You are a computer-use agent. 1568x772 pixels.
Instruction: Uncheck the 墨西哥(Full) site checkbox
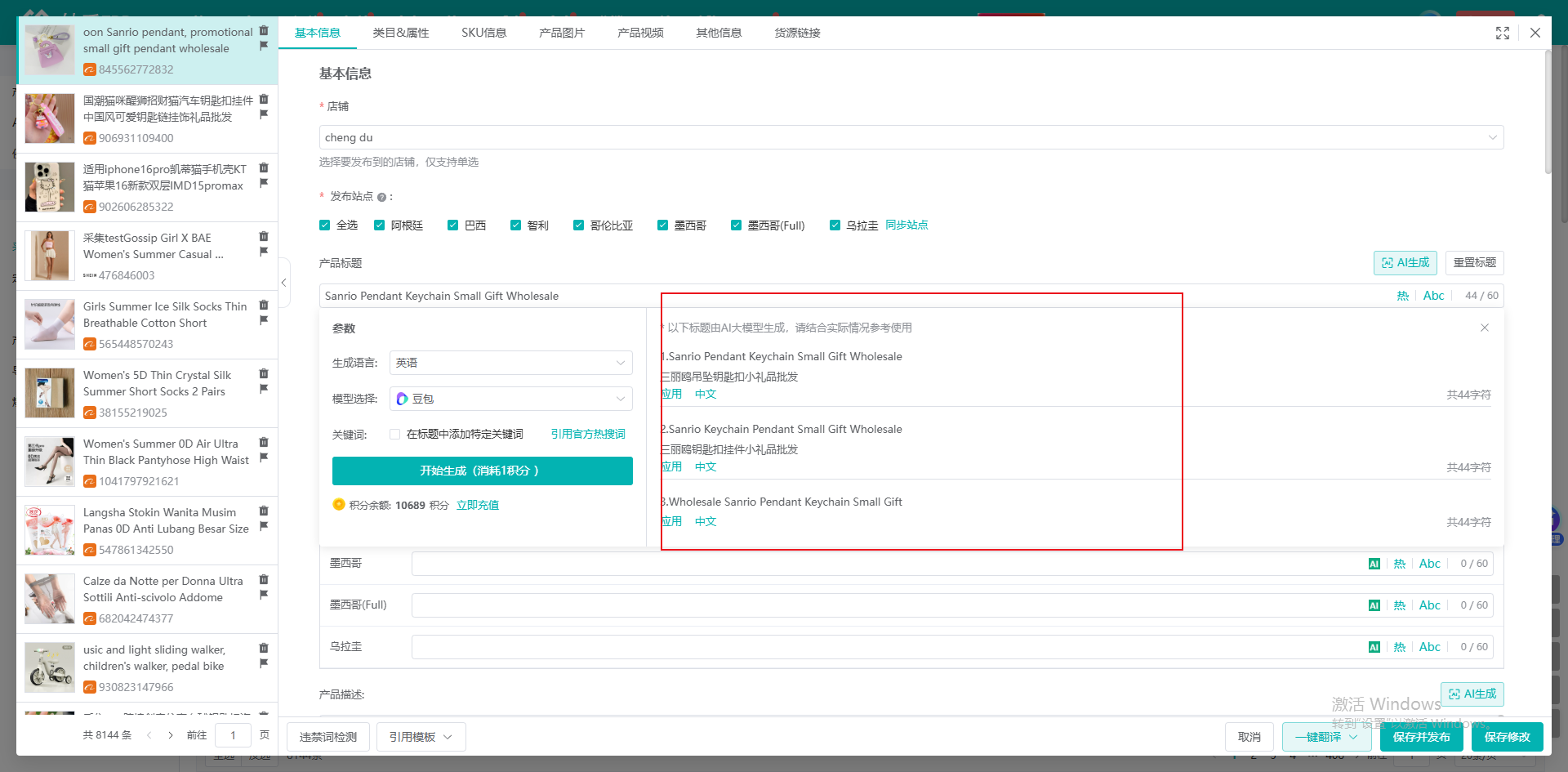(737, 225)
